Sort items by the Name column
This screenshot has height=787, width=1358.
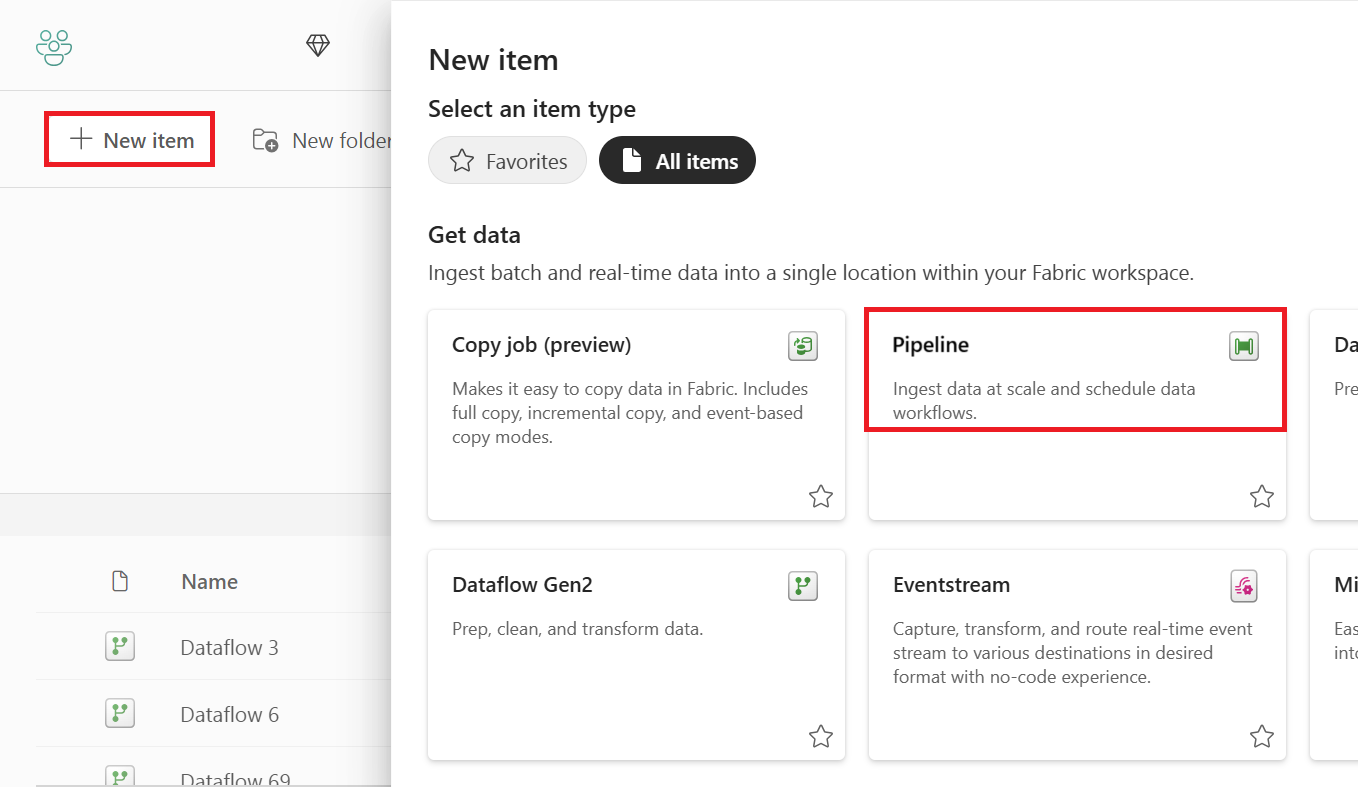click(208, 581)
